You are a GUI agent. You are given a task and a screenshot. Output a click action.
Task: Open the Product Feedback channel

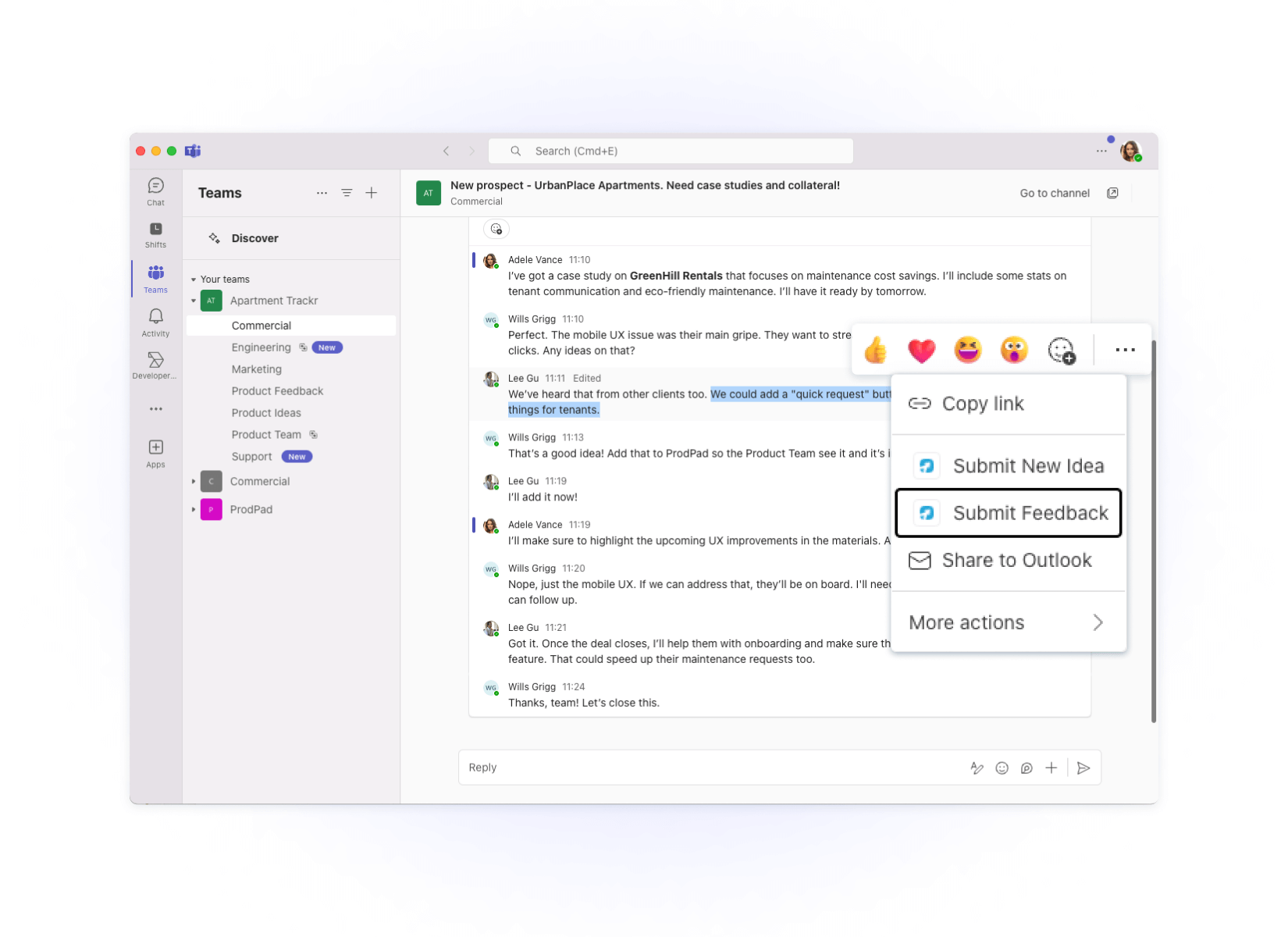coord(277,391)
